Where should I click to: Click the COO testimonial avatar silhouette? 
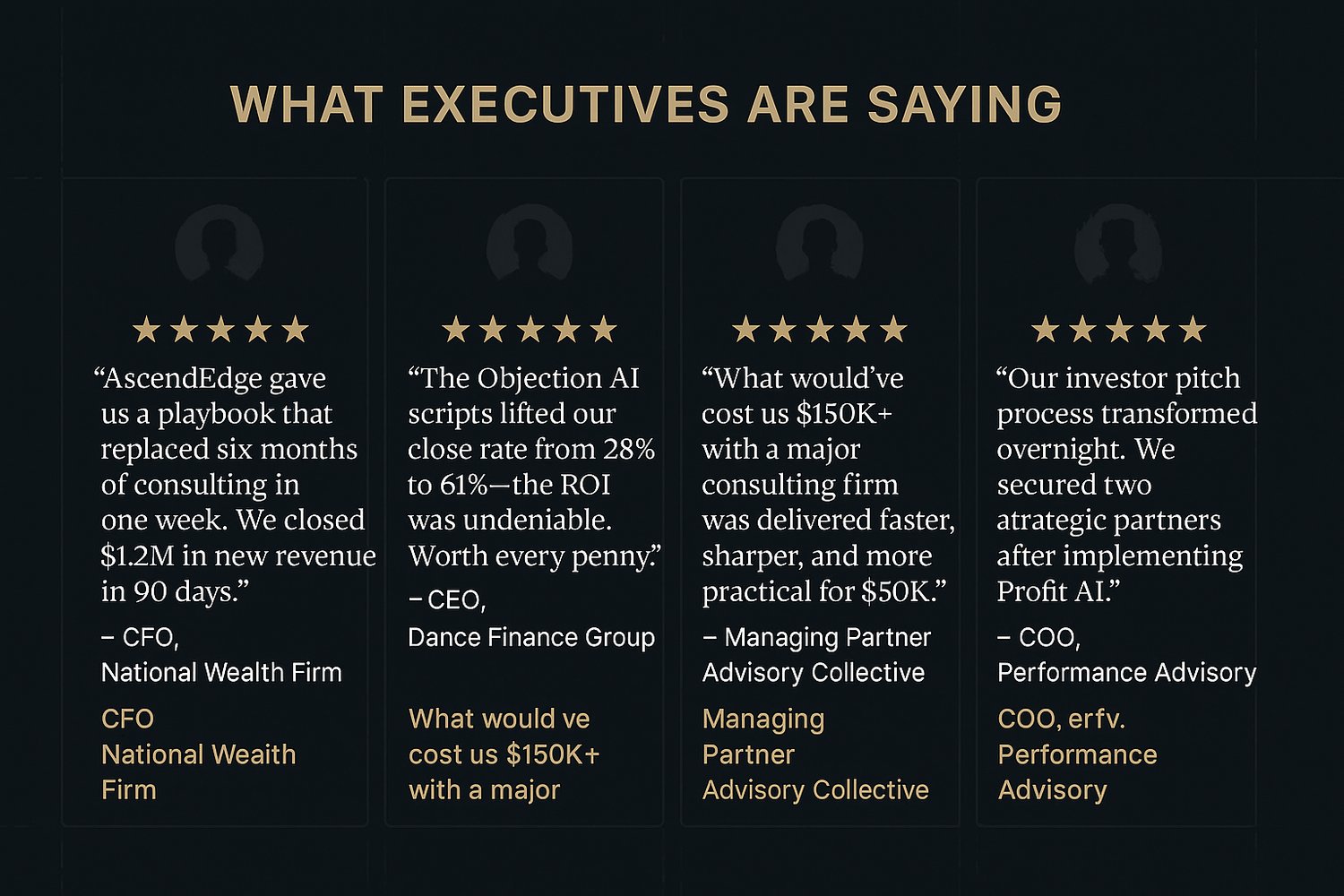[1118, 244]
